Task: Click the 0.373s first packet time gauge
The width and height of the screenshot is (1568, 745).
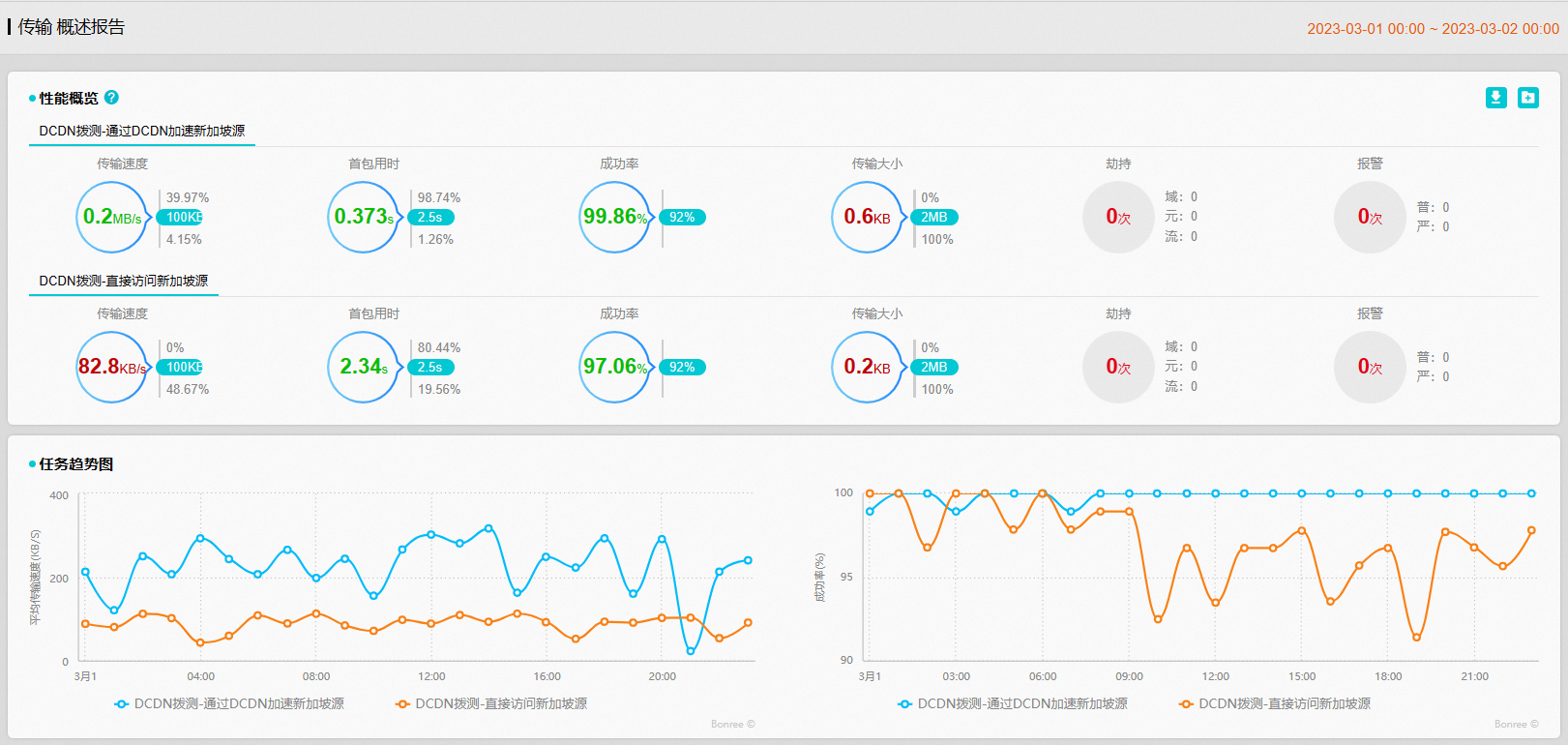Action: 364,217
